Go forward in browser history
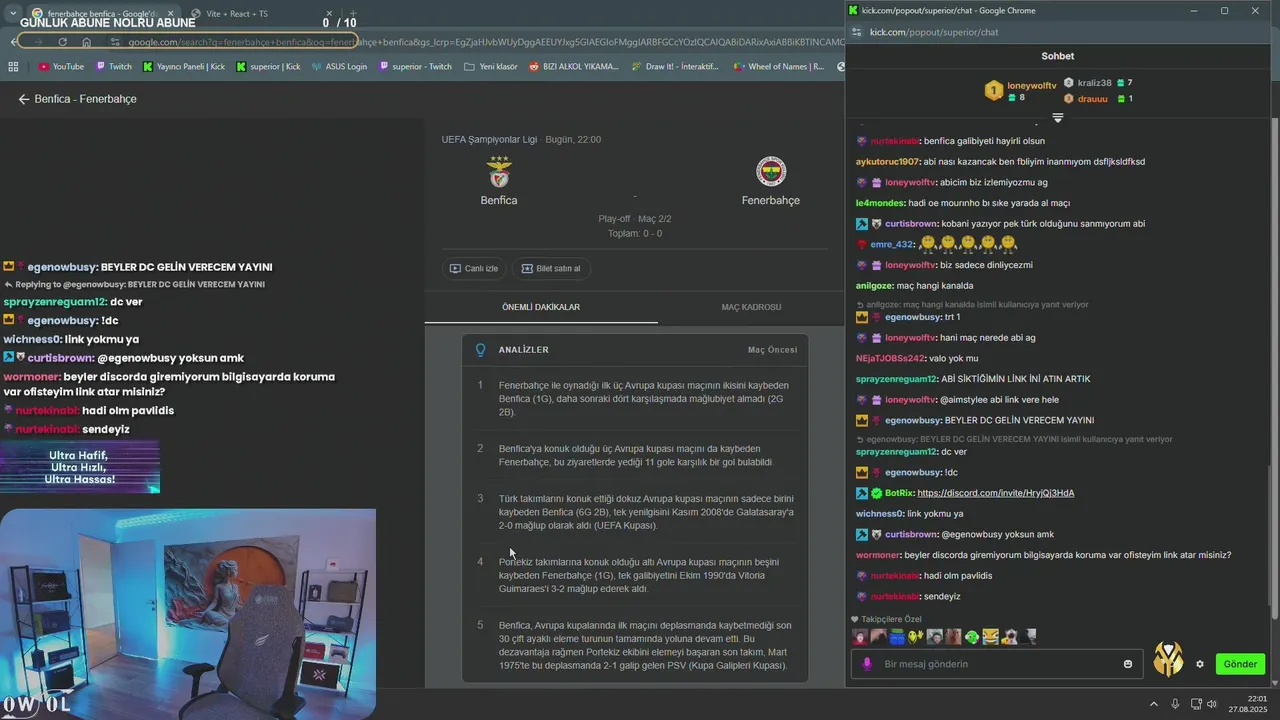The width and height of the screenshot is (1280, 720). coord(38,42)
